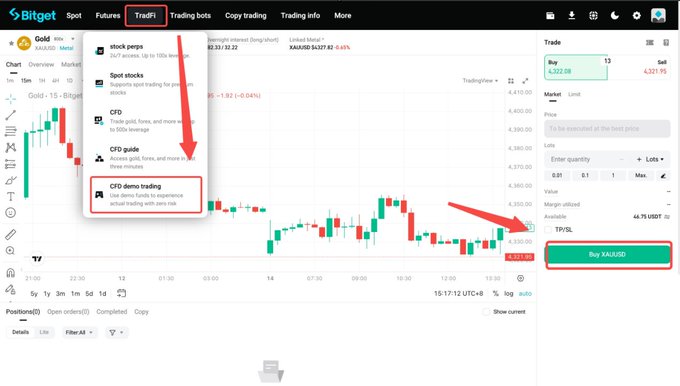The width and height of the screenshot is (680, 386).
Task: Click the Buy XAUUSD button
Action: [608, 255]
